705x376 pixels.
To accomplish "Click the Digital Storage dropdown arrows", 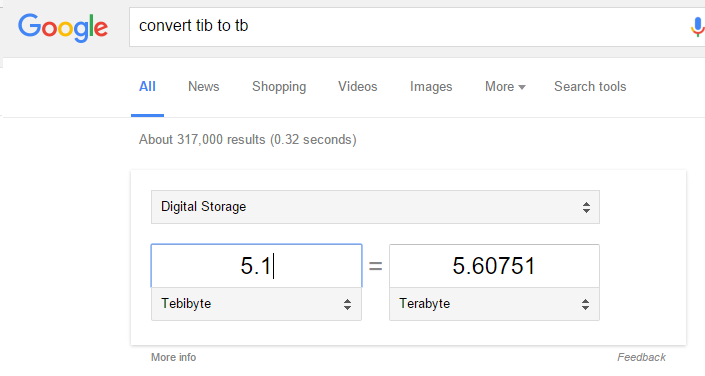I will (586, 207).
